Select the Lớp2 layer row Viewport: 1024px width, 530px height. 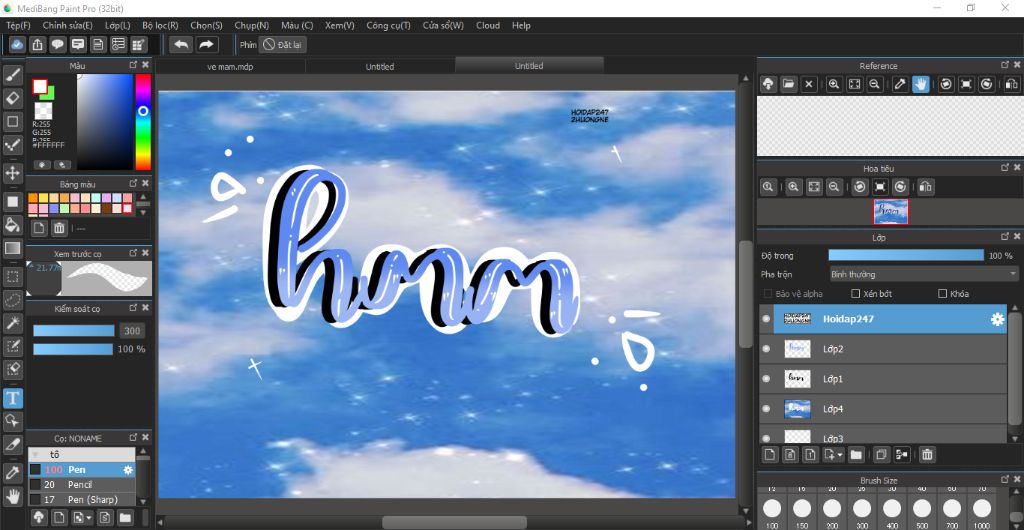884,349
